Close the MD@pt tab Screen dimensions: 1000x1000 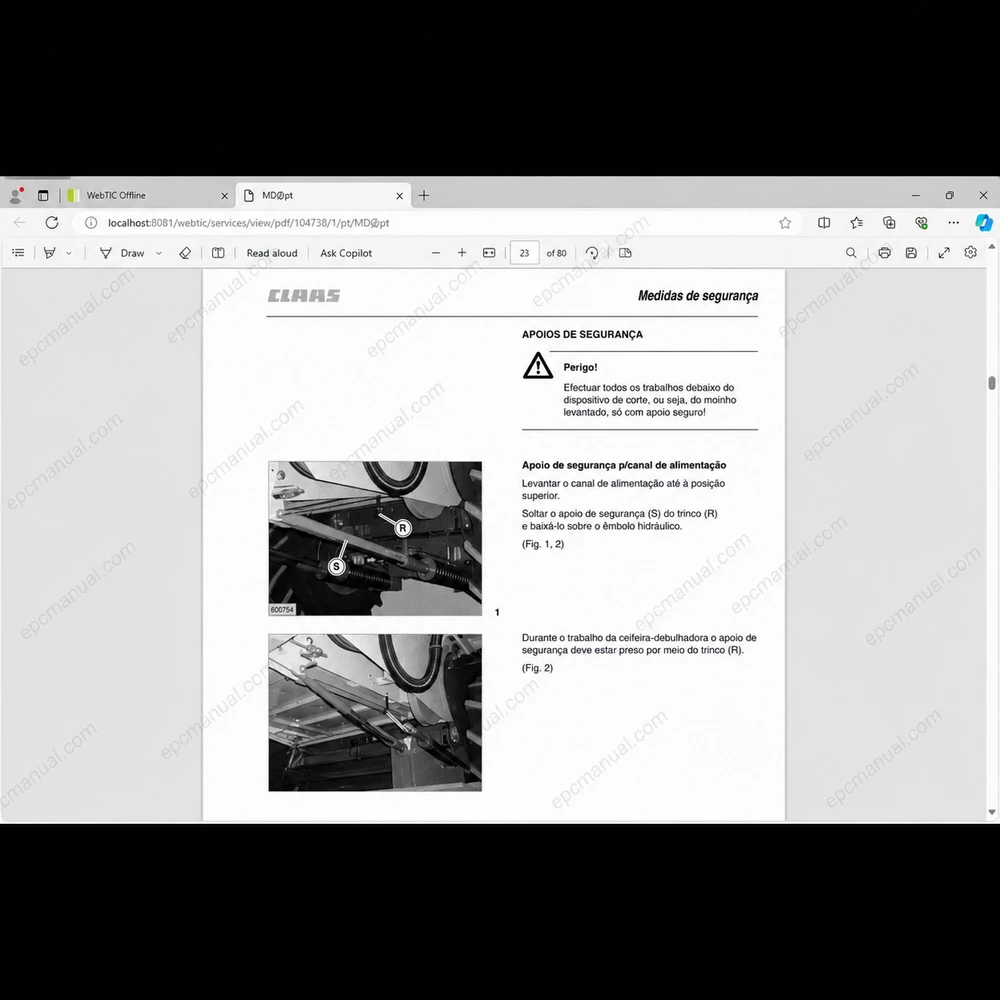pyautogui.click(x=399, y=196)
